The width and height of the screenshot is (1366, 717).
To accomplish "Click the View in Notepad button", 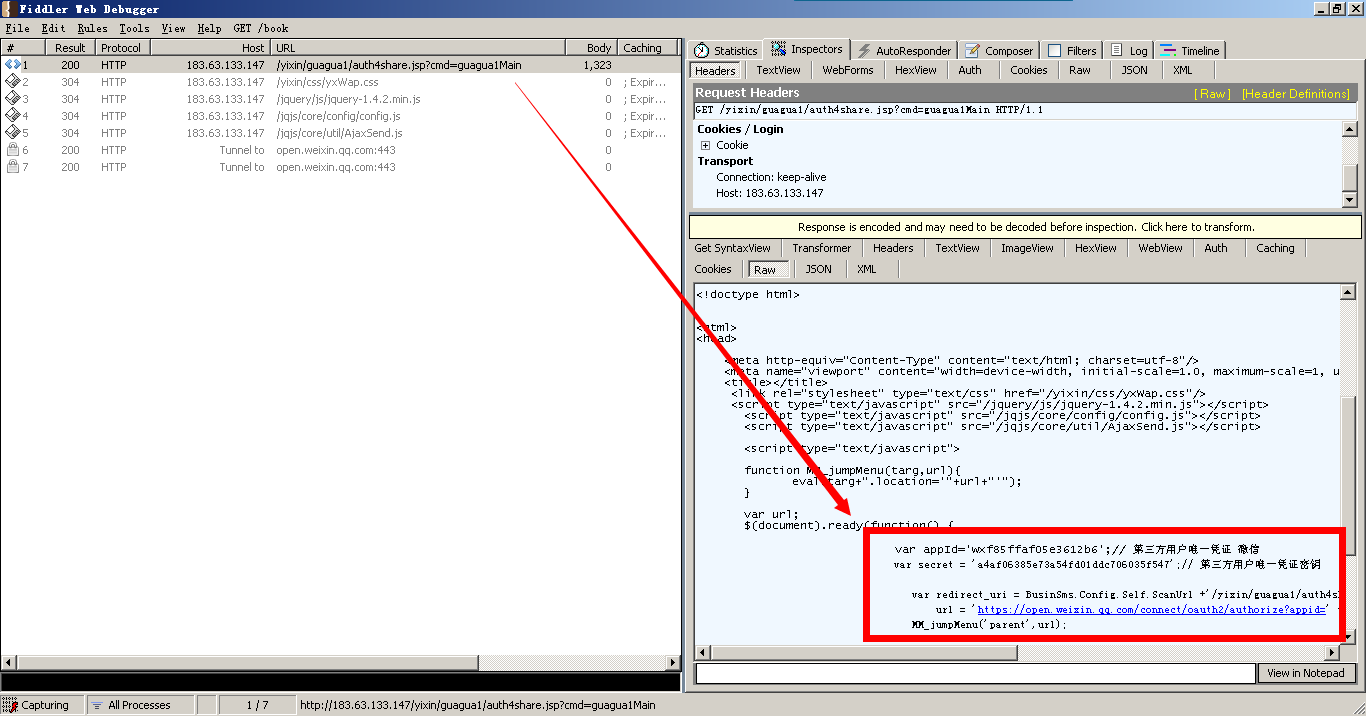I will (x=1306, y=673).
